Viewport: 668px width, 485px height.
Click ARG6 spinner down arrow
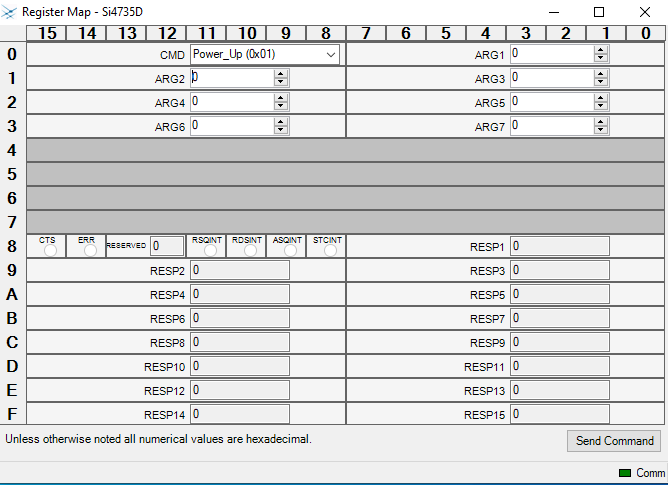280,130
